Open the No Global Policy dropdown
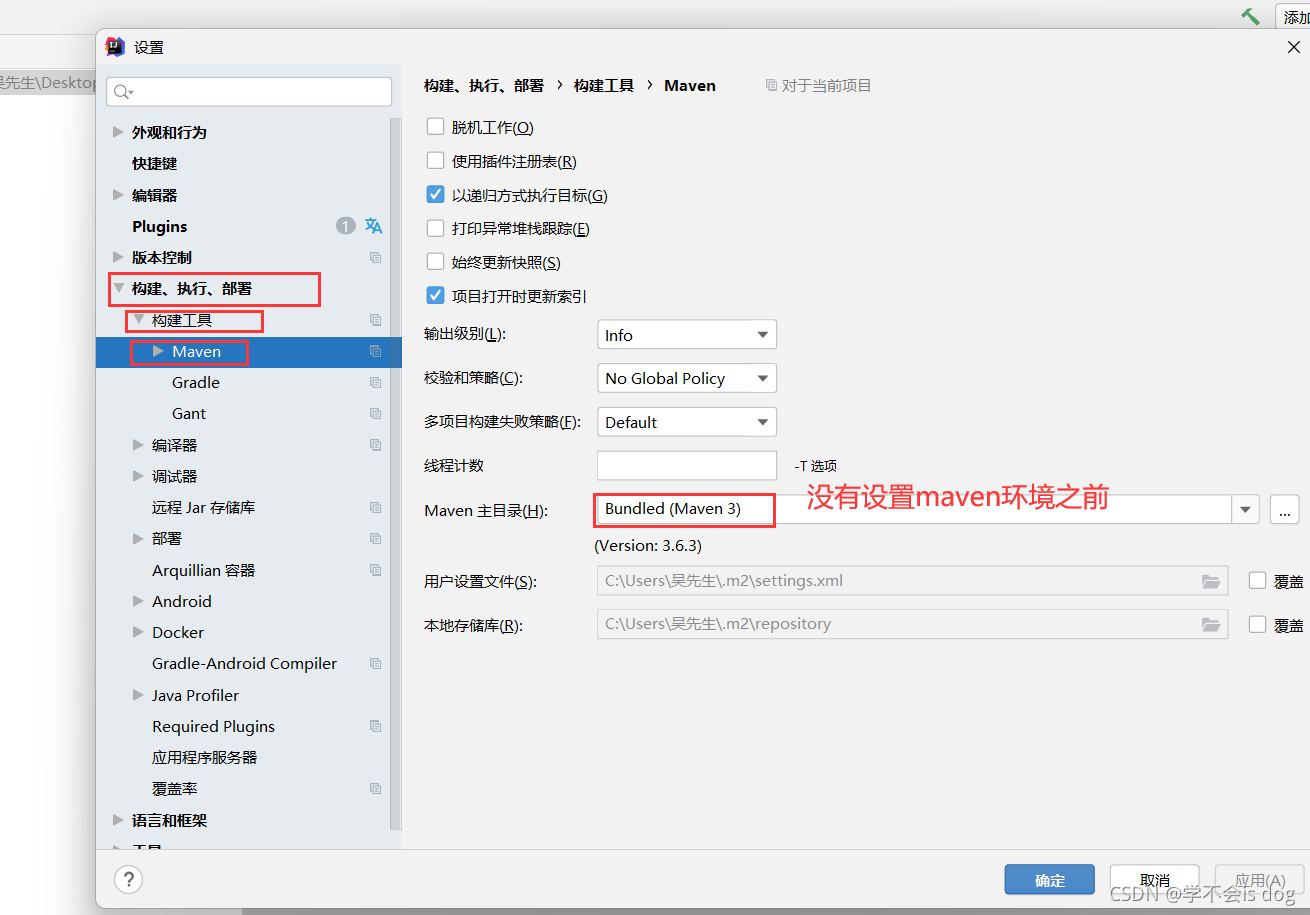 tap(686, 378)
